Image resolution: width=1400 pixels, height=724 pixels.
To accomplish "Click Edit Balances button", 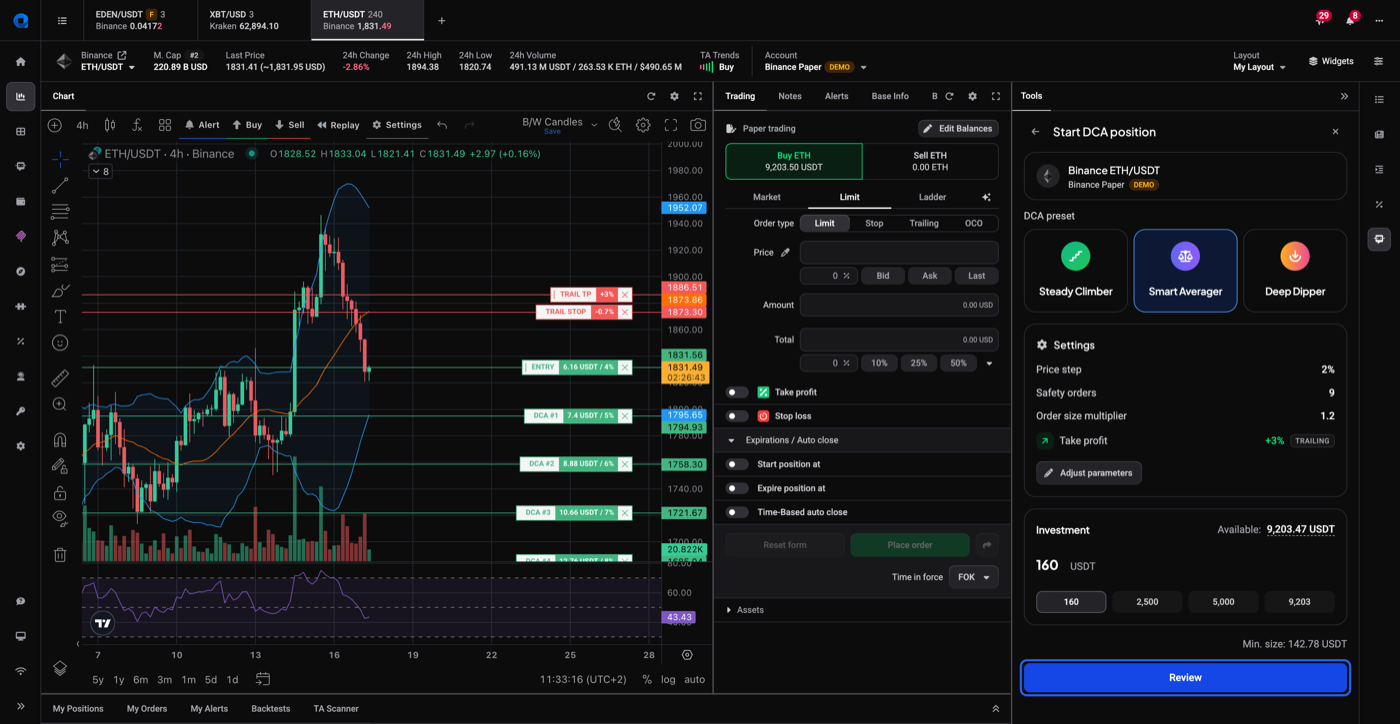I will [x=958, y=128].
